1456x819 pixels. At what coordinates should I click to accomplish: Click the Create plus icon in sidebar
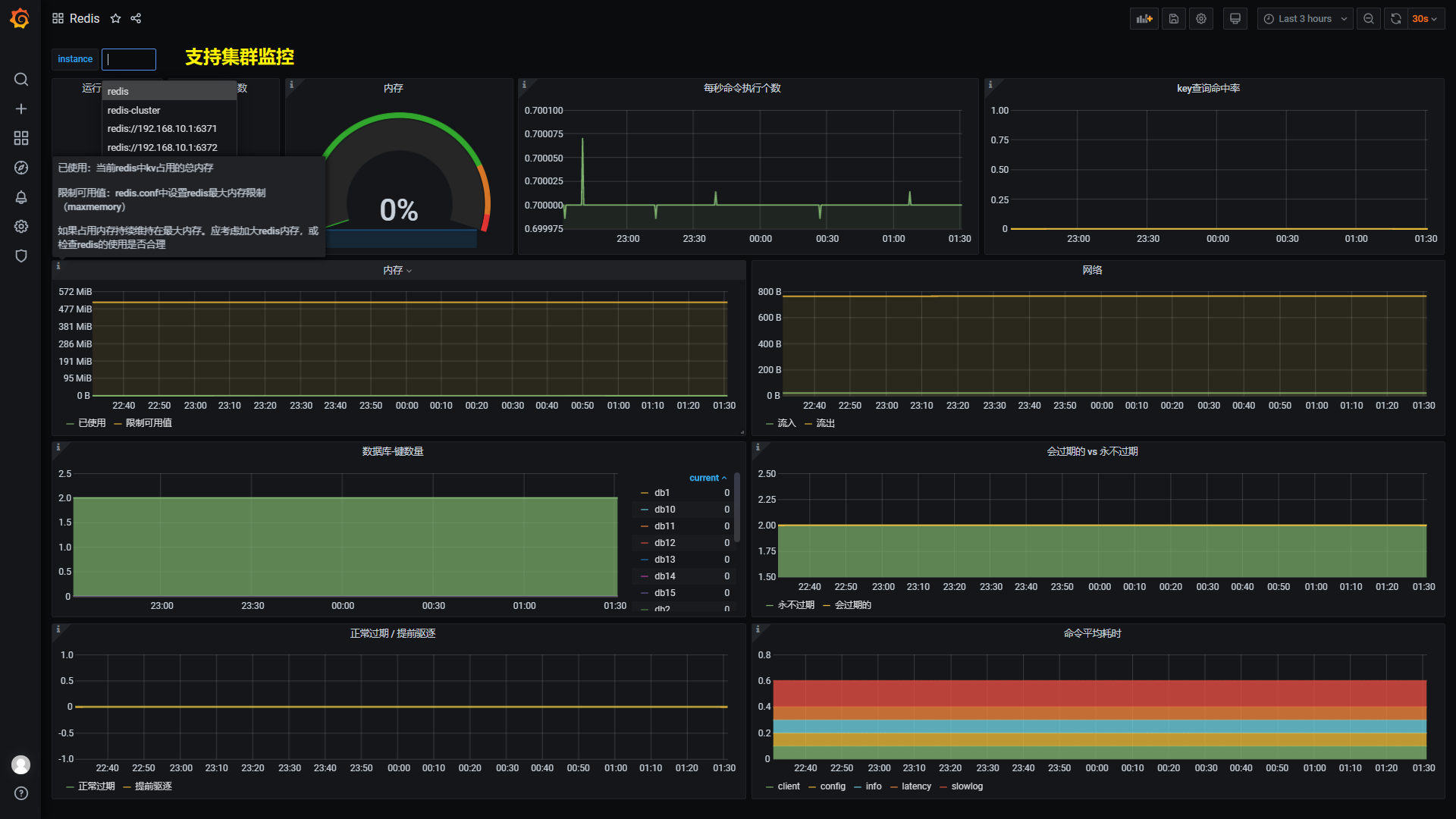tap(21, 109)
